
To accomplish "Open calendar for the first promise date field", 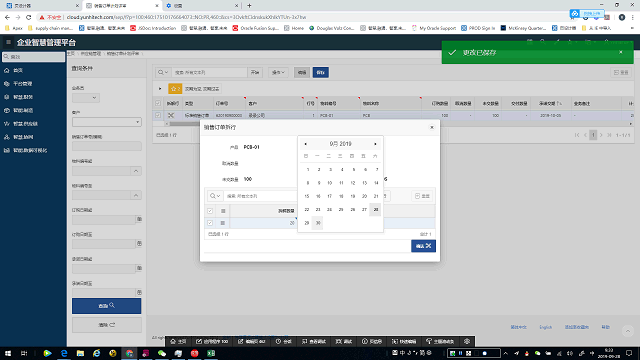I will [x=139, y=268].
